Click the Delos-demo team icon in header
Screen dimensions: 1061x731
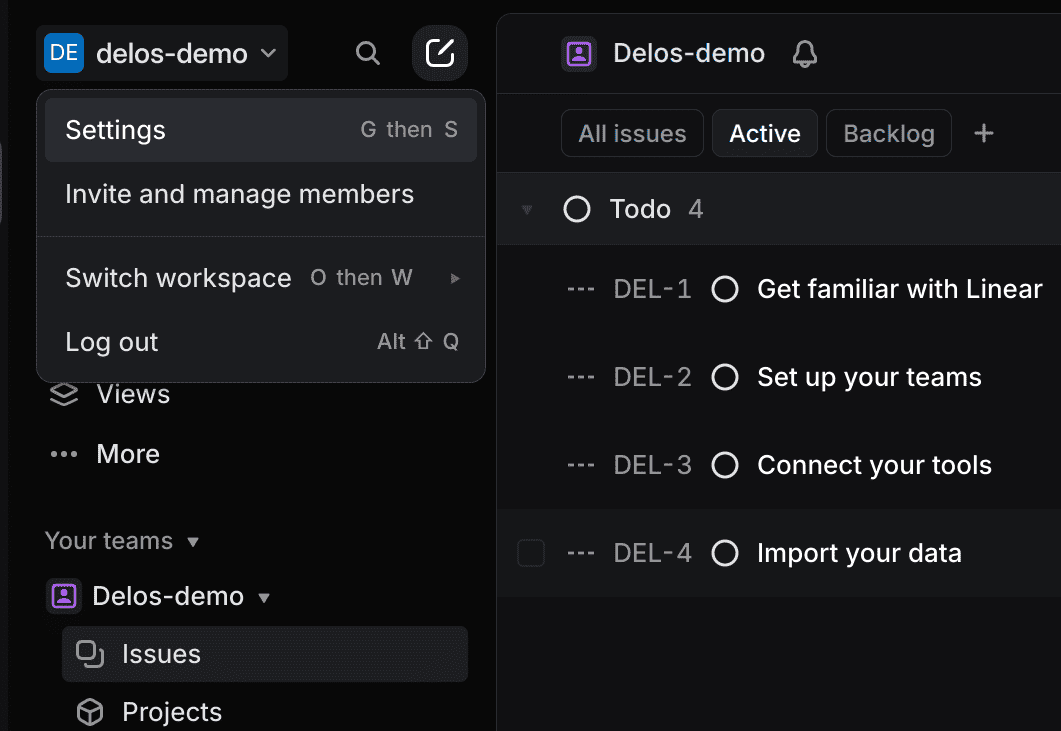click(579, 53)
